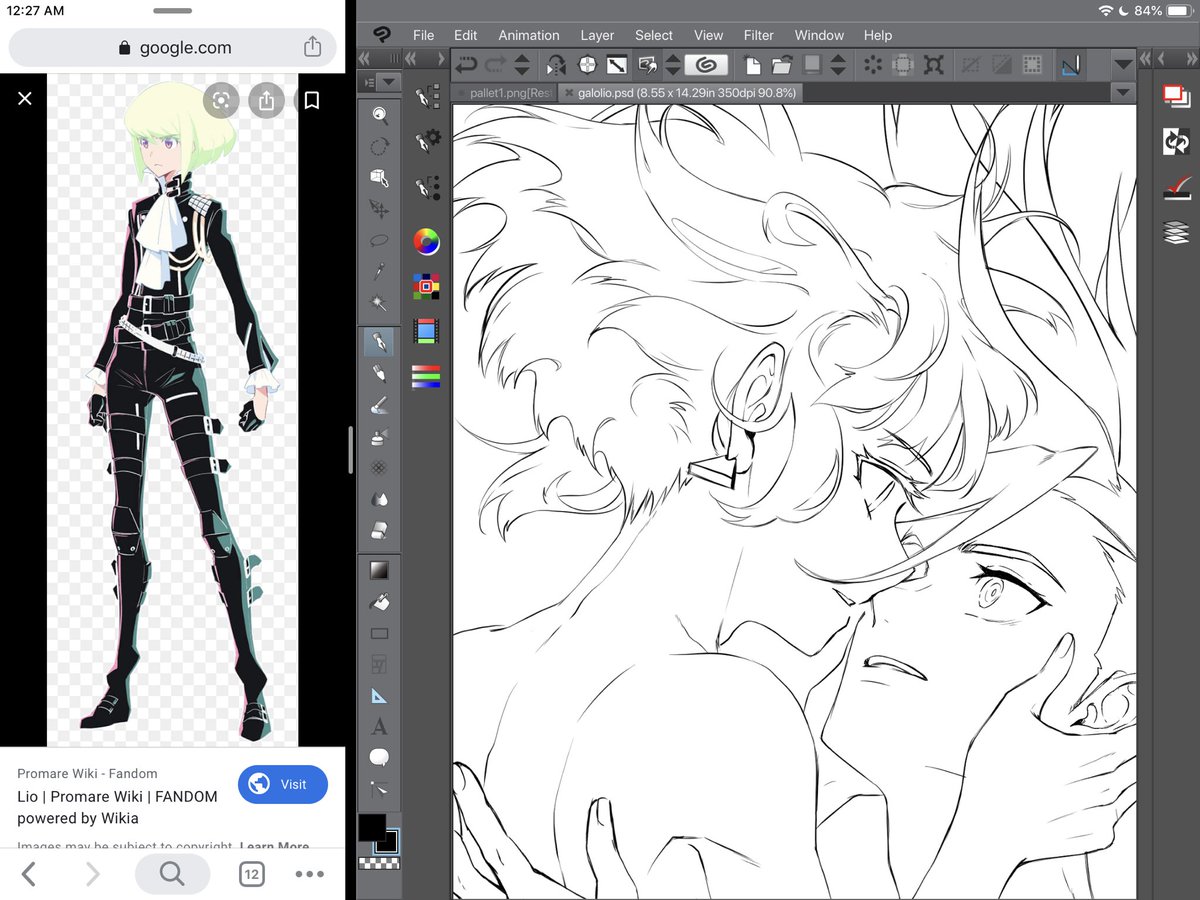This screenshot has height=900, width=1200.
Task: Open the Filter menu
Action: tap(758, 35)
